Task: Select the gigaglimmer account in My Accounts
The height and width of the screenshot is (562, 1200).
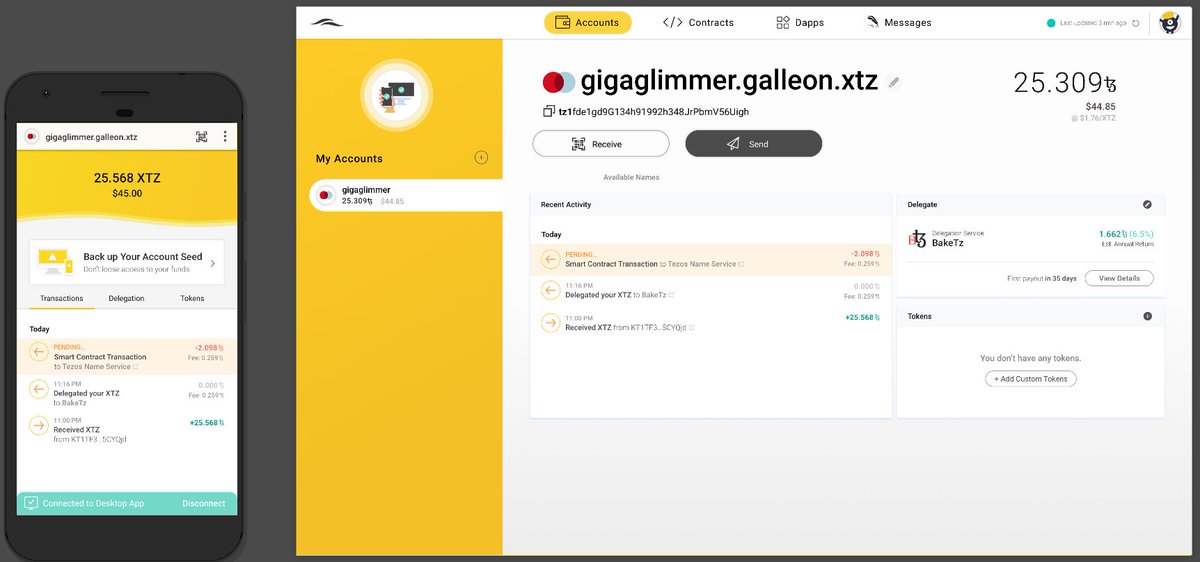Action: pyautogui.click(x=406, y=195)
